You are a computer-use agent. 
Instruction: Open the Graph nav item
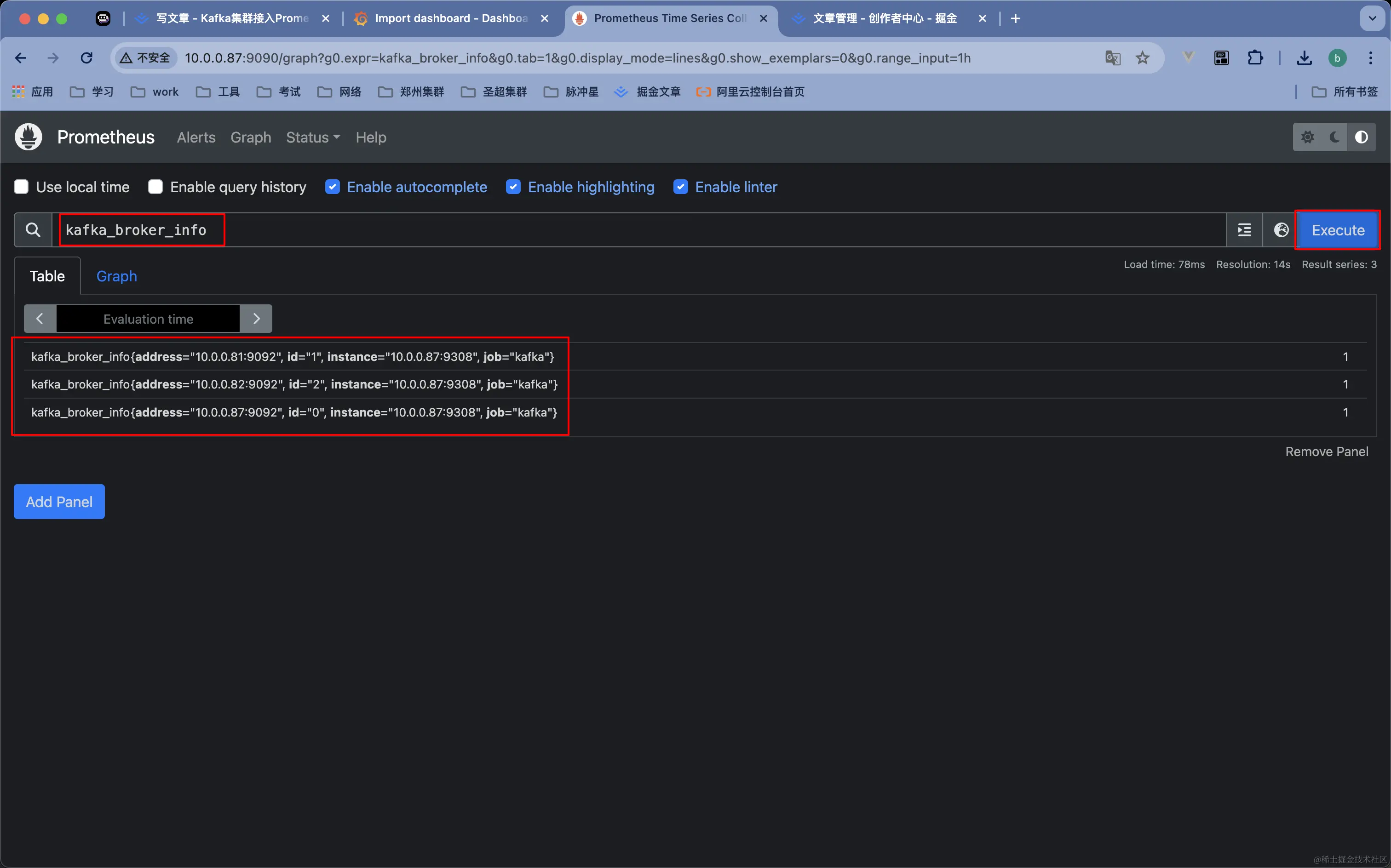click(x=251, y=137)
